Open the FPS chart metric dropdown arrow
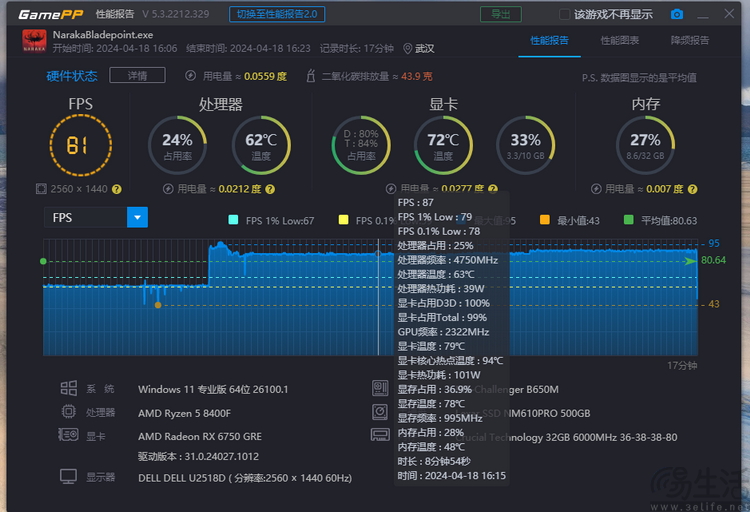The width and height of the screenshot is (750, 512). 137,217
